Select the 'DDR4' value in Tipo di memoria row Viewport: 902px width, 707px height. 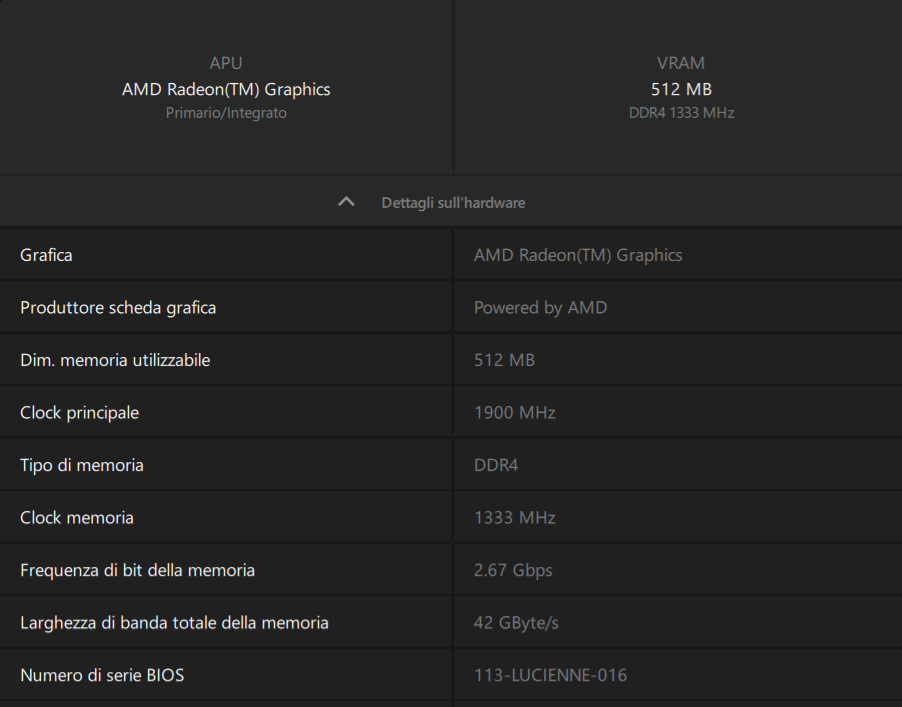click(x=496, y=465)
